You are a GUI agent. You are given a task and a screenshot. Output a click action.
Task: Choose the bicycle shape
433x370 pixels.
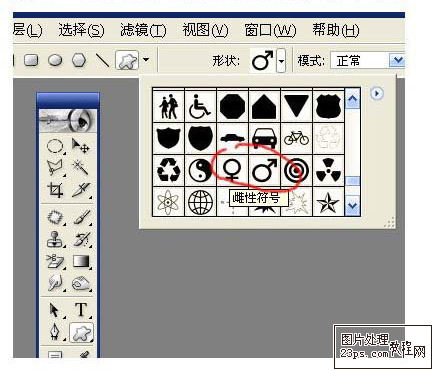[296, 138]
